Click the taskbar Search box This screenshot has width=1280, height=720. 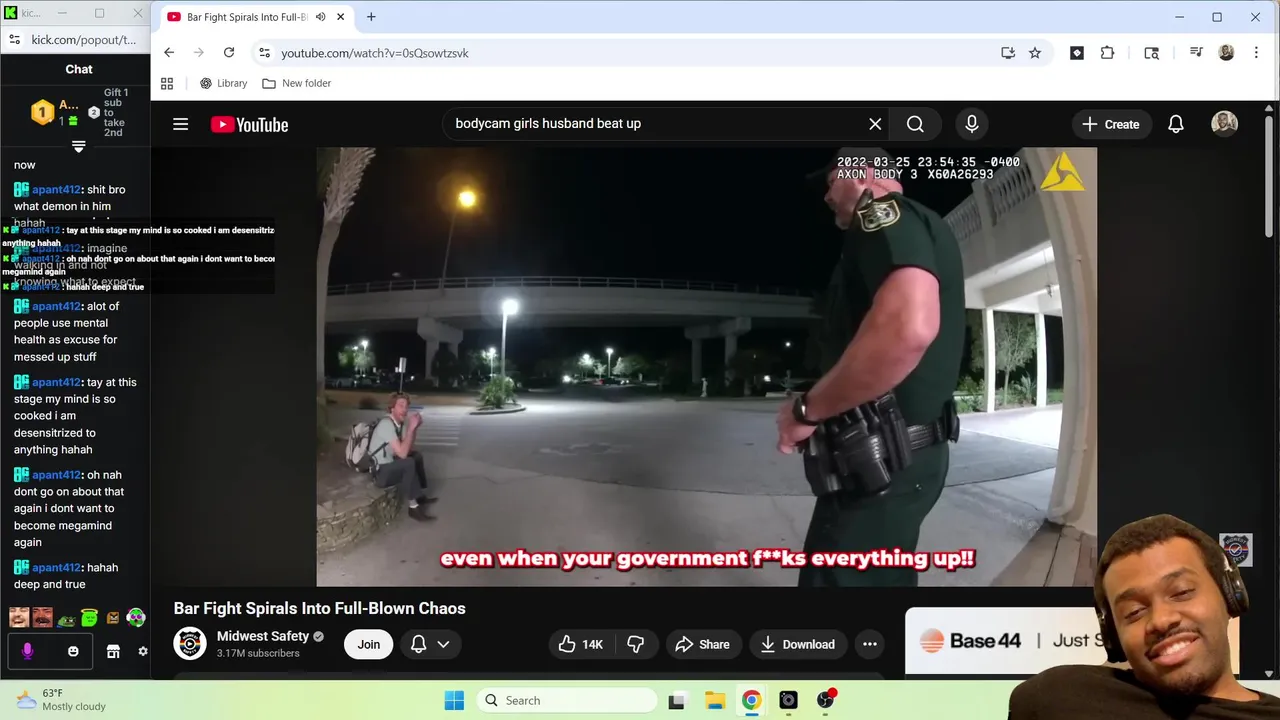[x=566, y=700]
